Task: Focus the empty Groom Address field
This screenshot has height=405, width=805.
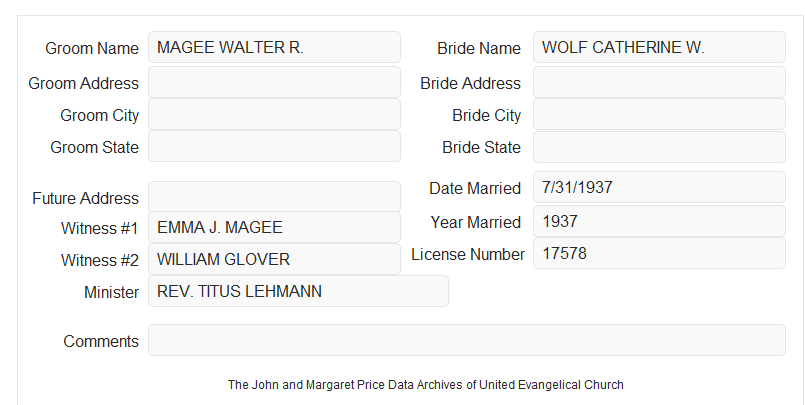Action: pos(274,82)
